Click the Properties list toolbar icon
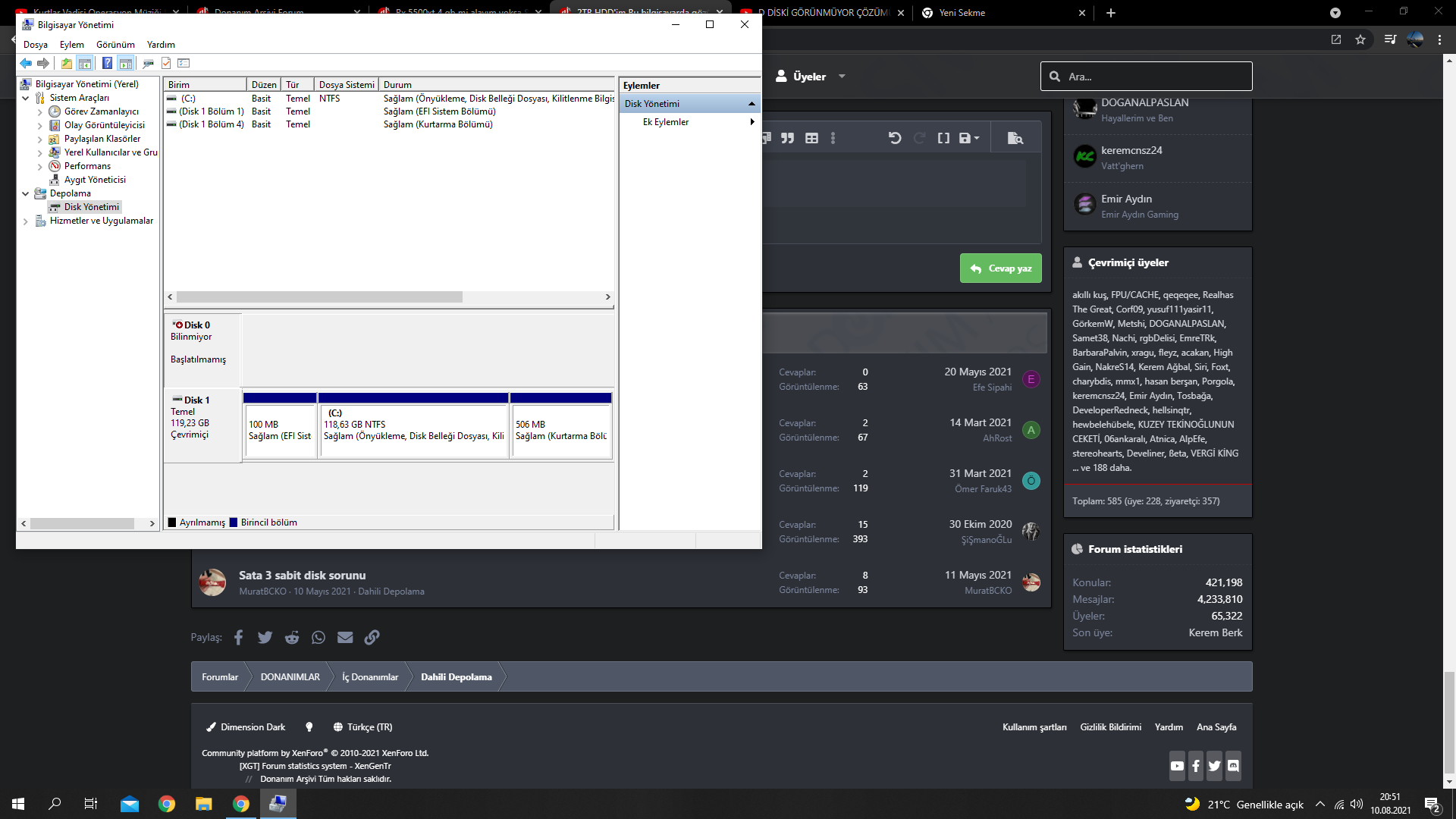Screen dimensions: 1456x819 tap(184, 64)
